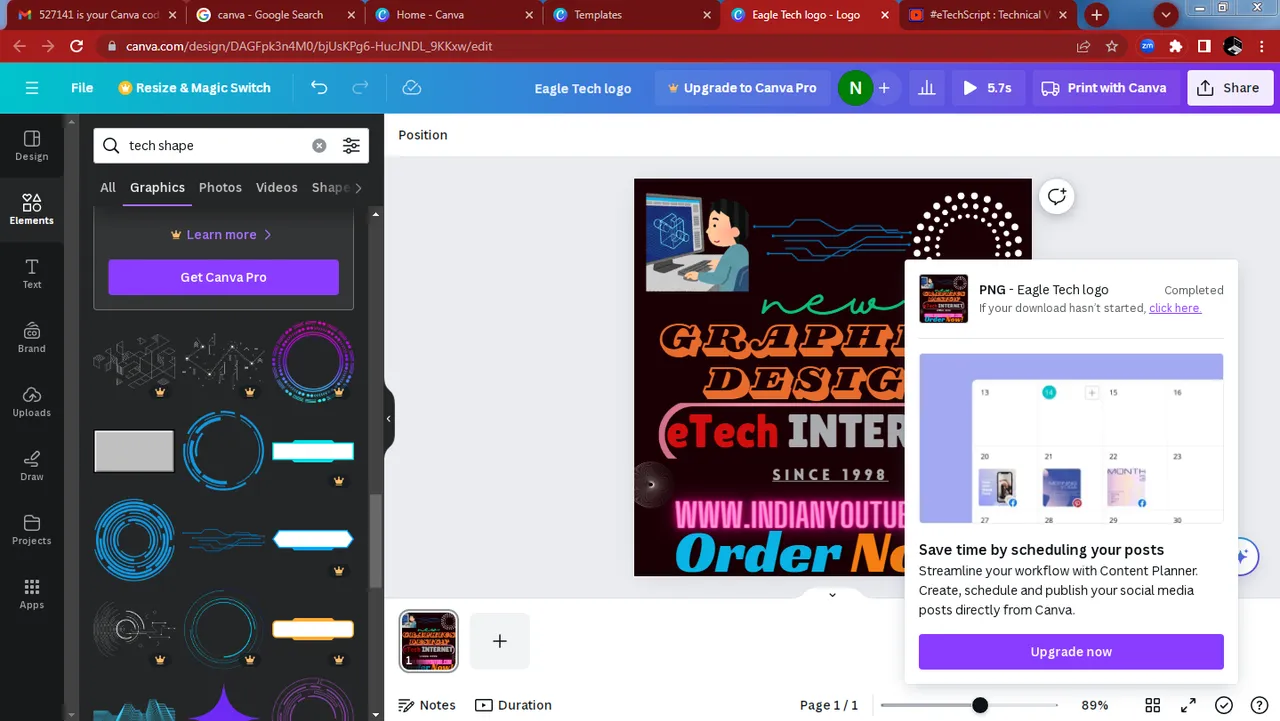This screenshot has width=1280, height=721.
Task: Open the Design panel
Action: click(32, 146)
